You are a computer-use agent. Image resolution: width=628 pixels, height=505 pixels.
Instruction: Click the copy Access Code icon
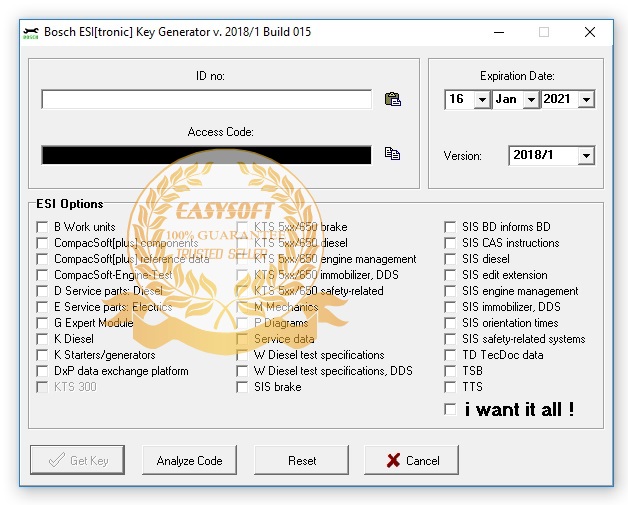point(392,153)
